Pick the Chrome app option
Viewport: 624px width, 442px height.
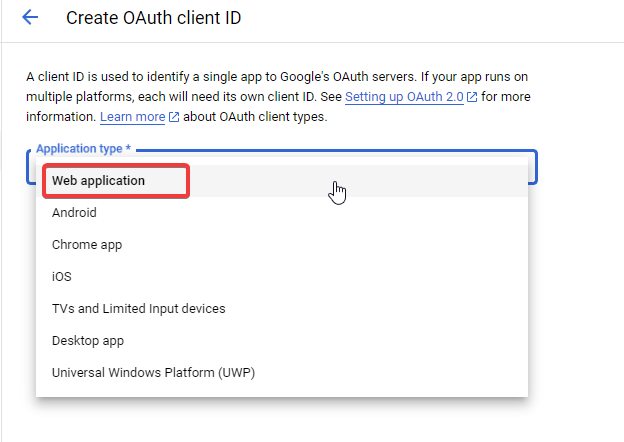(87, 245)
